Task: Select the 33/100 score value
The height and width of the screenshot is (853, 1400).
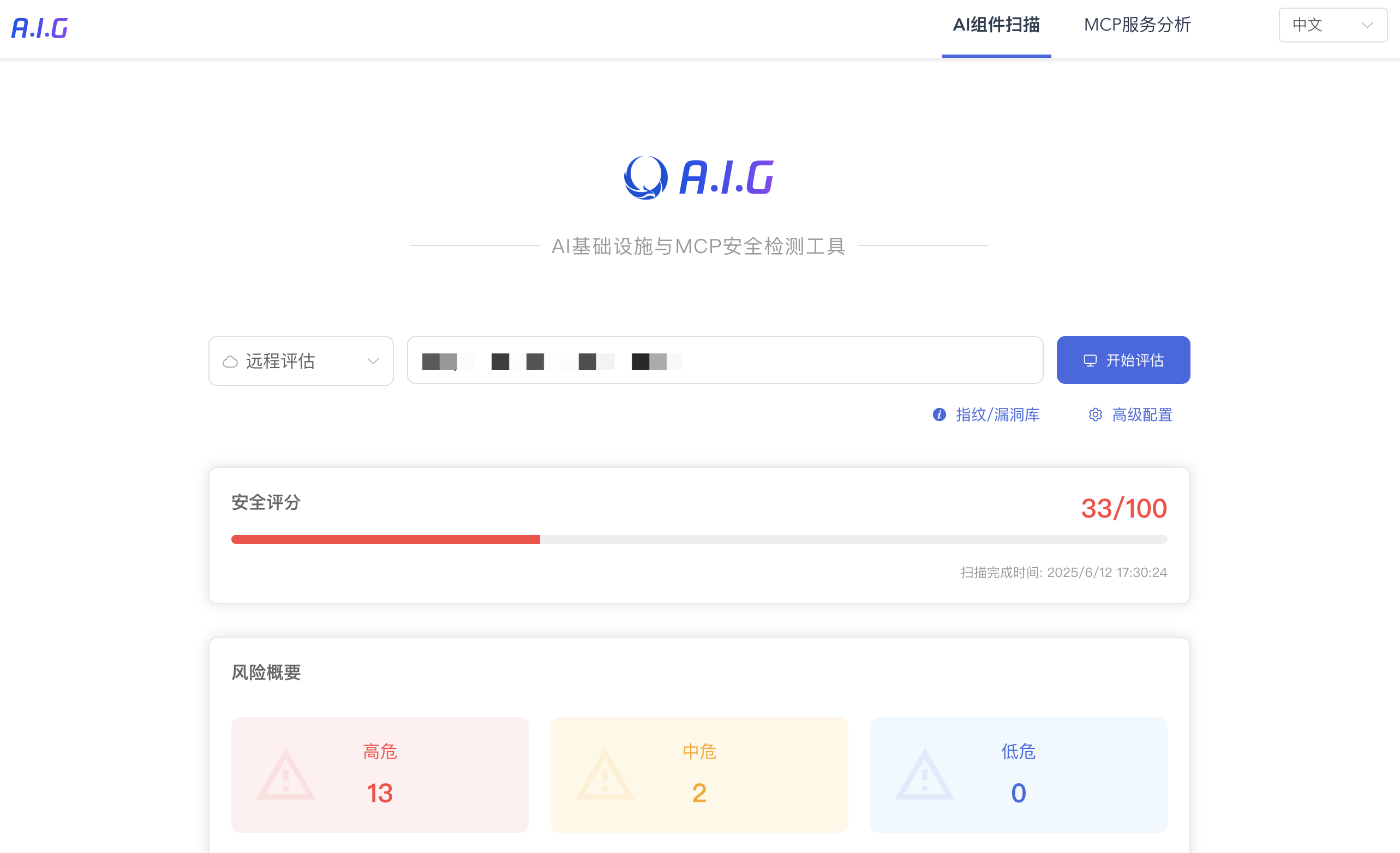Action: 1123,508
